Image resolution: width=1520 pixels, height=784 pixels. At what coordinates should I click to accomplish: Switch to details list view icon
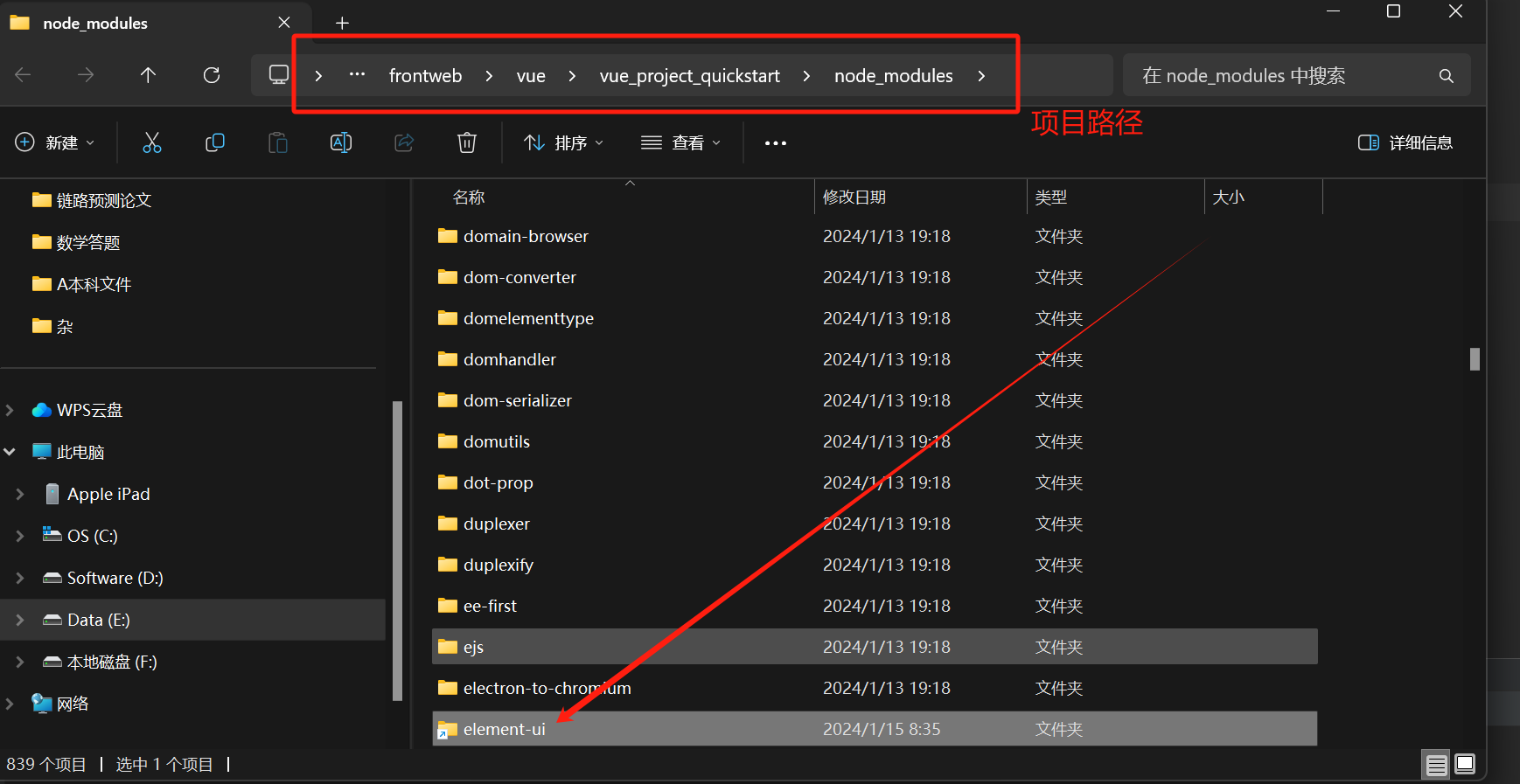[x=1436, y=766]
